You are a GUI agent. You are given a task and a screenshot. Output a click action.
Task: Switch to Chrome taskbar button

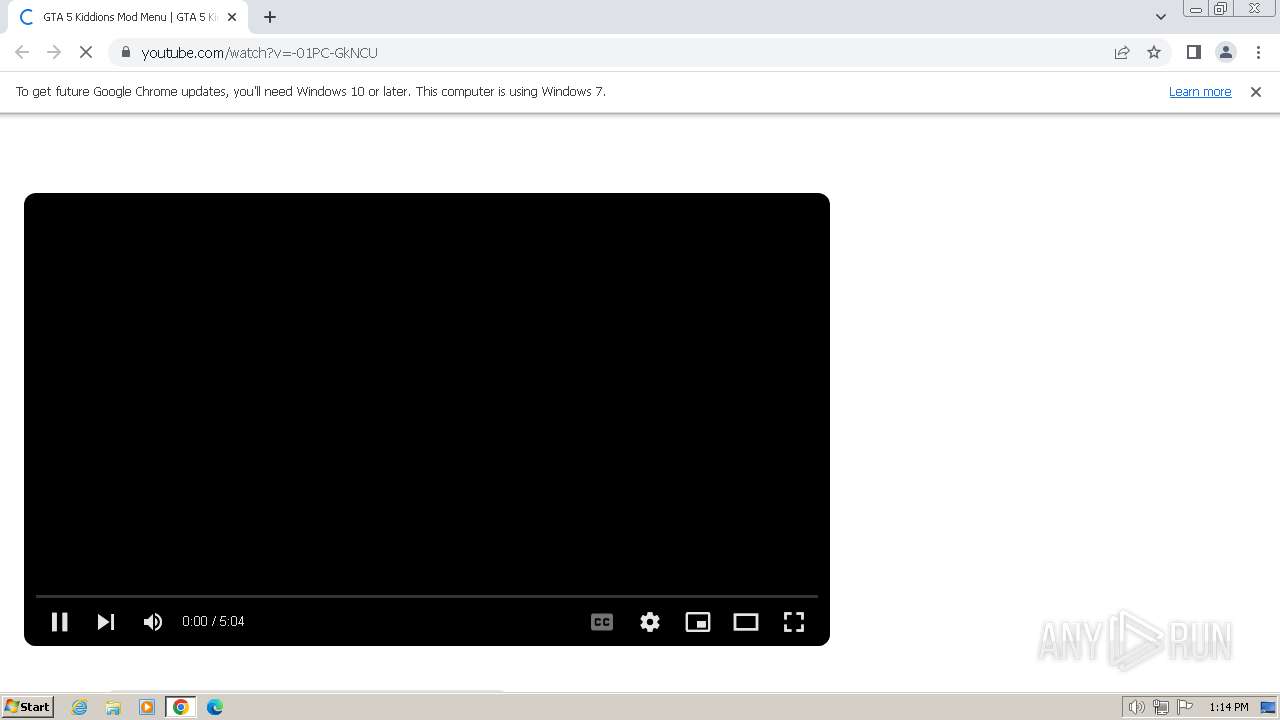click(181, 707)
